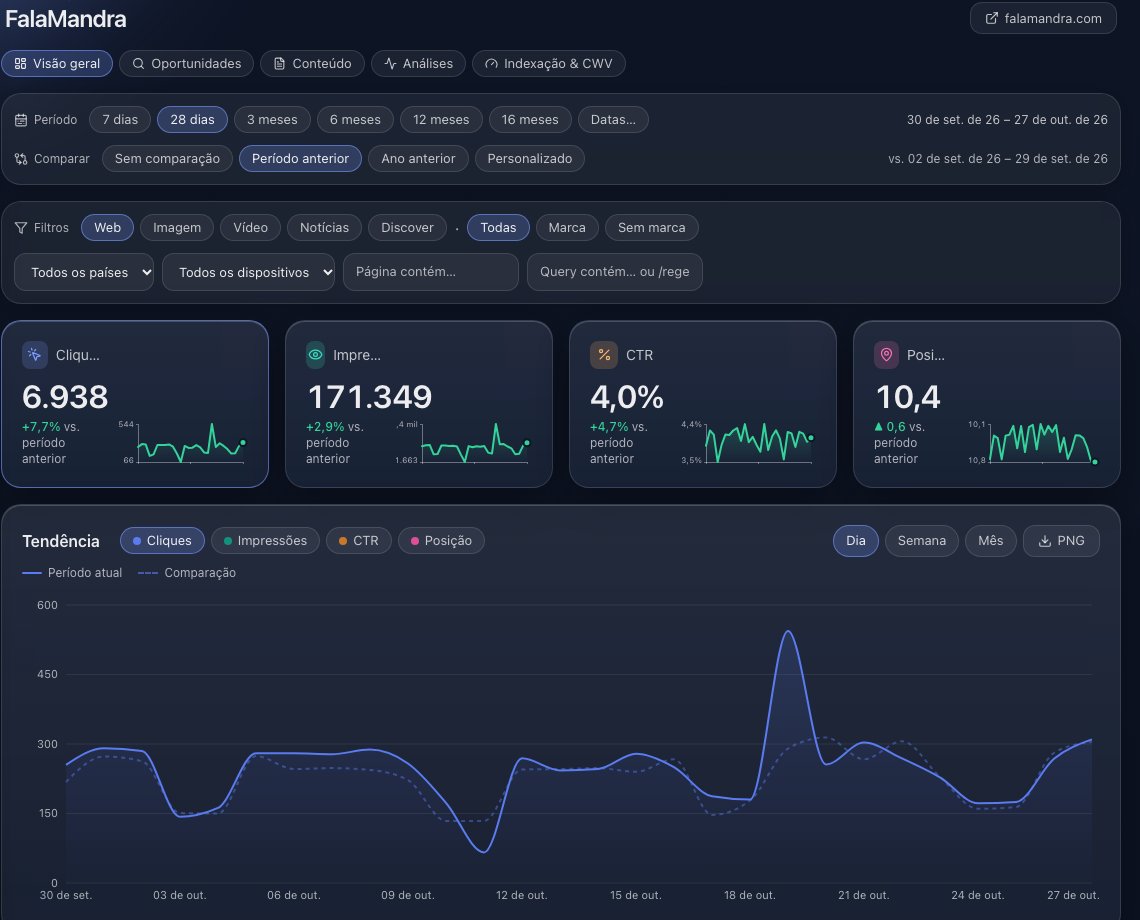Image resolution: width=1140 pixels, height=920 pixels.
Task: Select the Posição metric card
Action: 987,404
